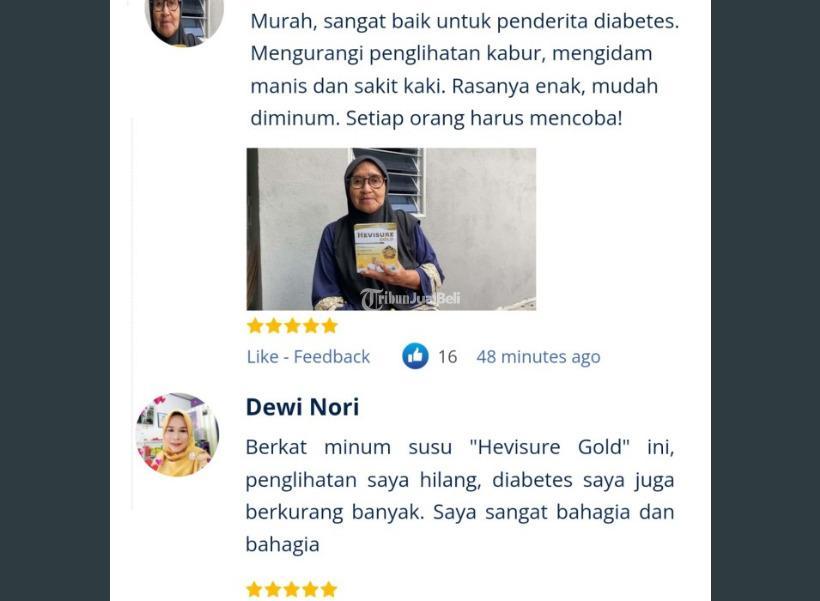This screenshot has width=820, height=601.
Task: Click the like count number 16
Action: (448, 357)
